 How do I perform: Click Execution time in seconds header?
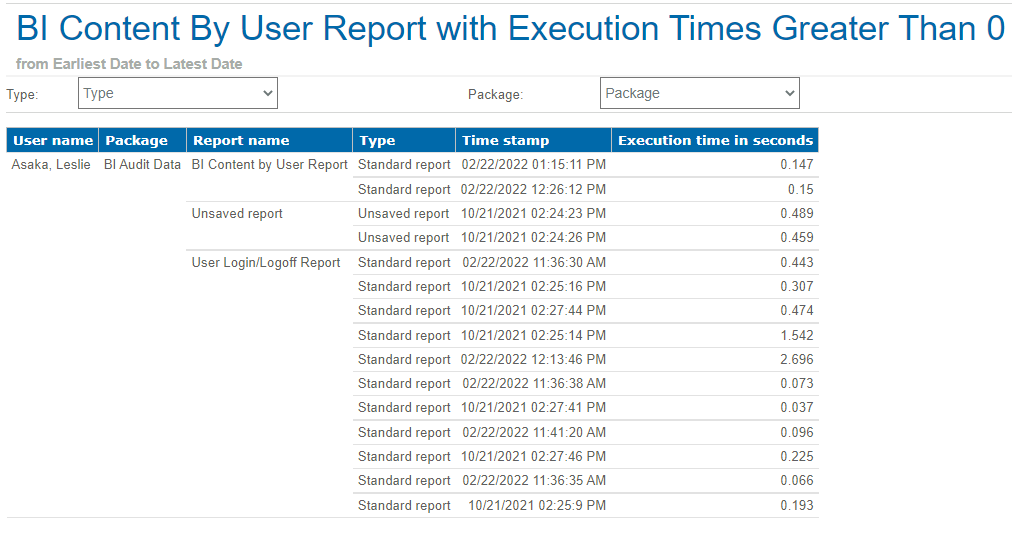click(x=715, y=140)
